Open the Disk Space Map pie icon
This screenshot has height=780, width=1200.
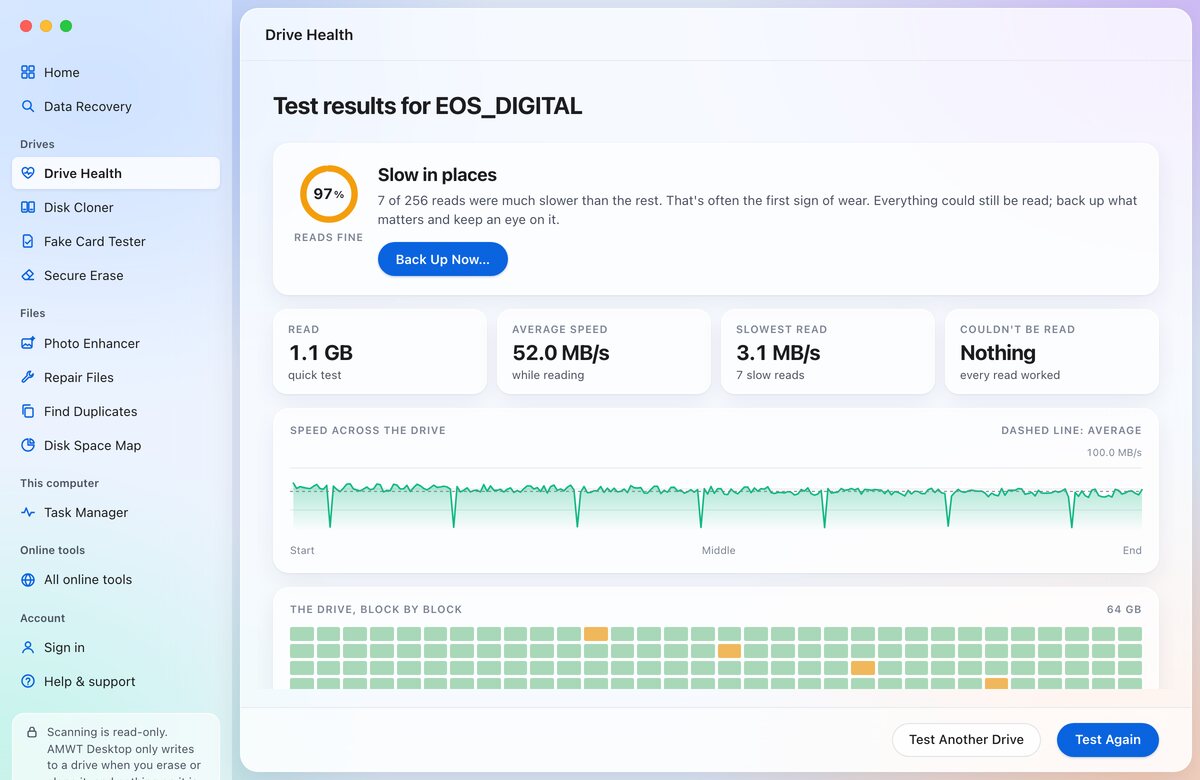pyautogui.click(x=28, y=445)
